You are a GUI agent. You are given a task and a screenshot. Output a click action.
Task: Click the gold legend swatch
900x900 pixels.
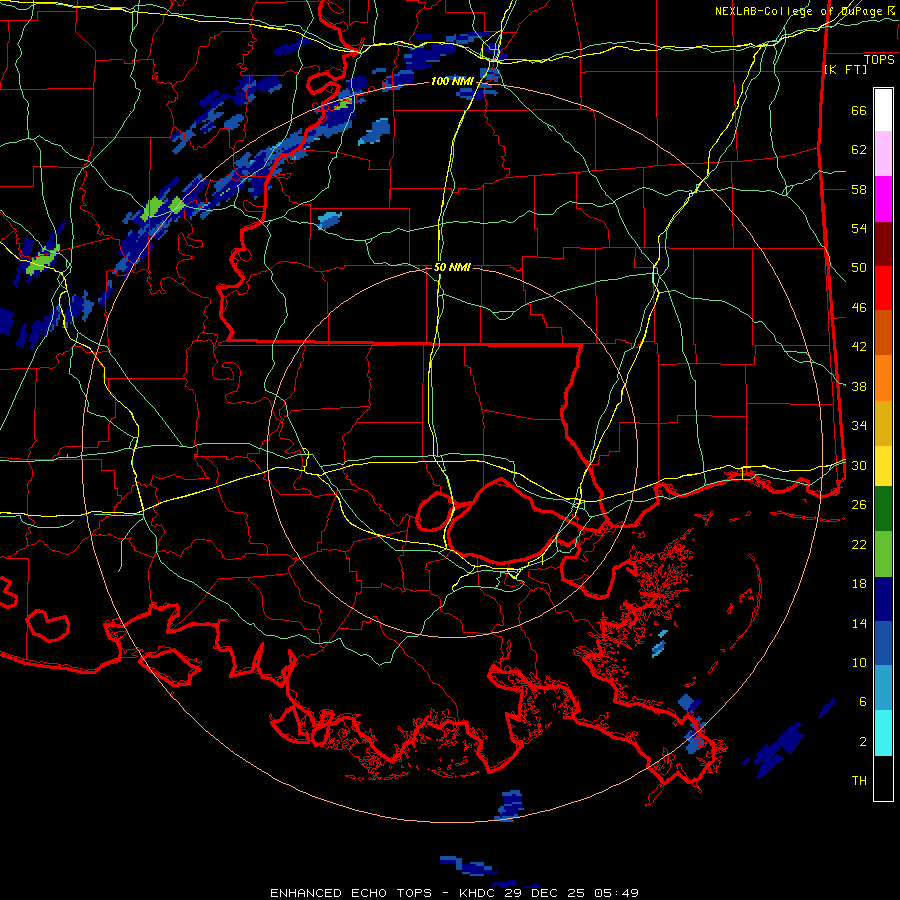[x=883, y=424]
